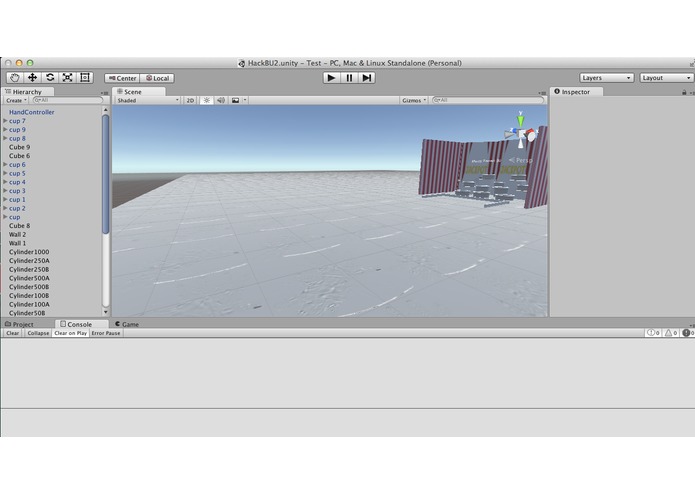695x494 pixels.
Task: Open scene effects dropdown arrow
Action: coord(245,101)
